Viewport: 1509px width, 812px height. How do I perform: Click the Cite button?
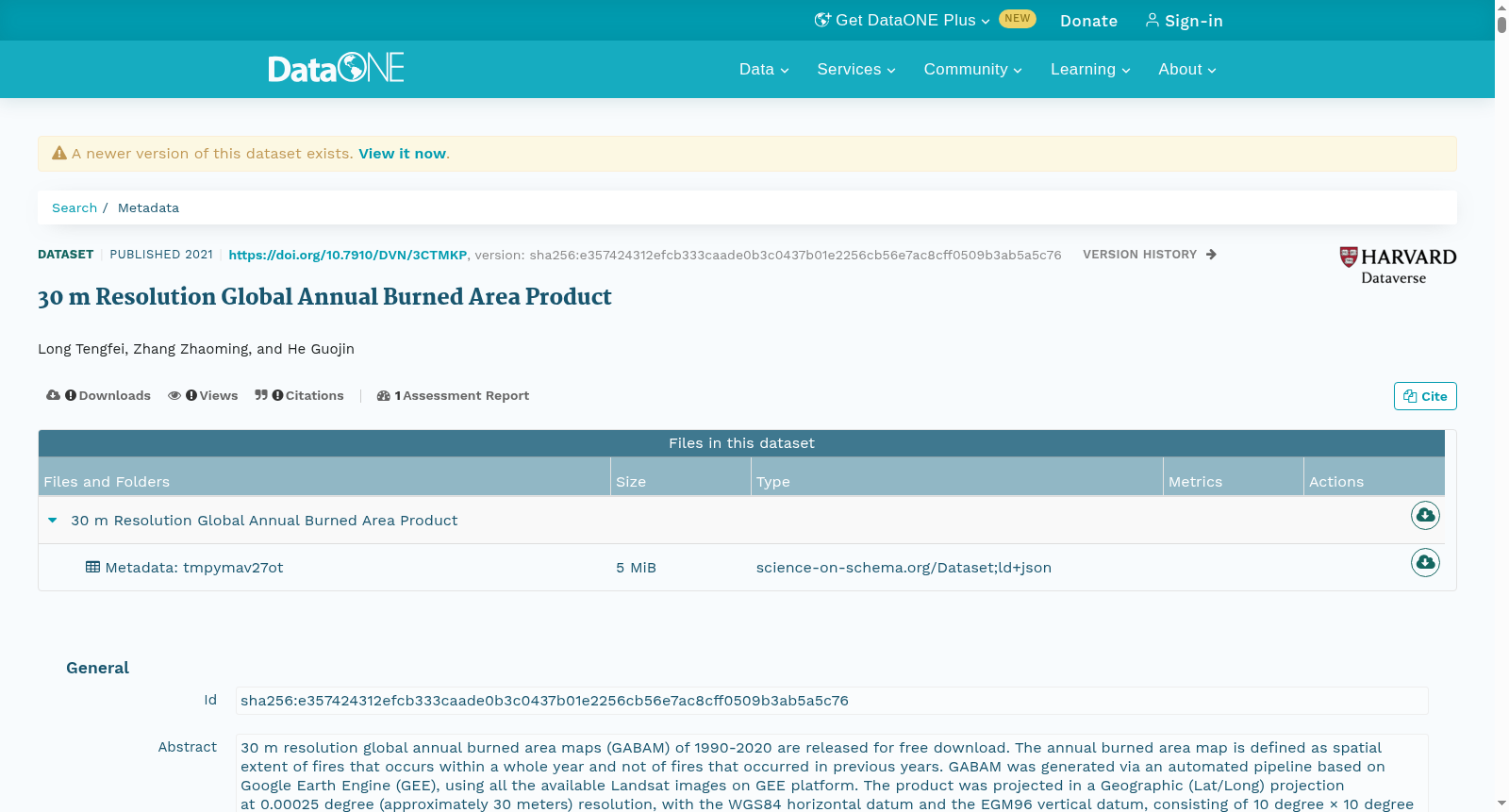(x=1425, y=396)
